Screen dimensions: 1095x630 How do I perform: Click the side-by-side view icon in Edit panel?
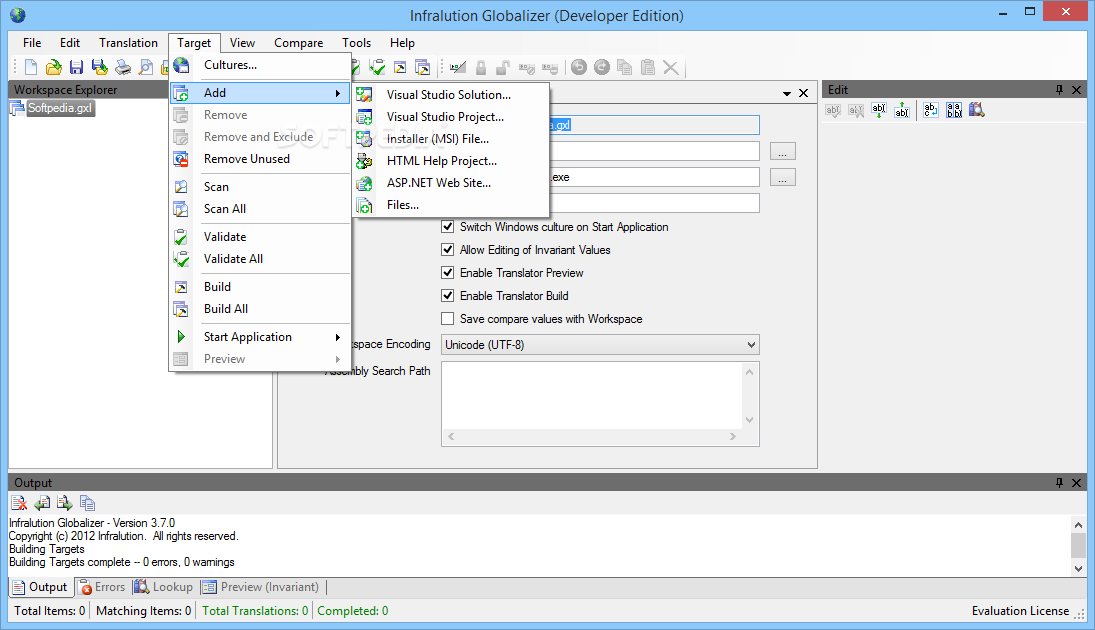[x=954, y=110]
